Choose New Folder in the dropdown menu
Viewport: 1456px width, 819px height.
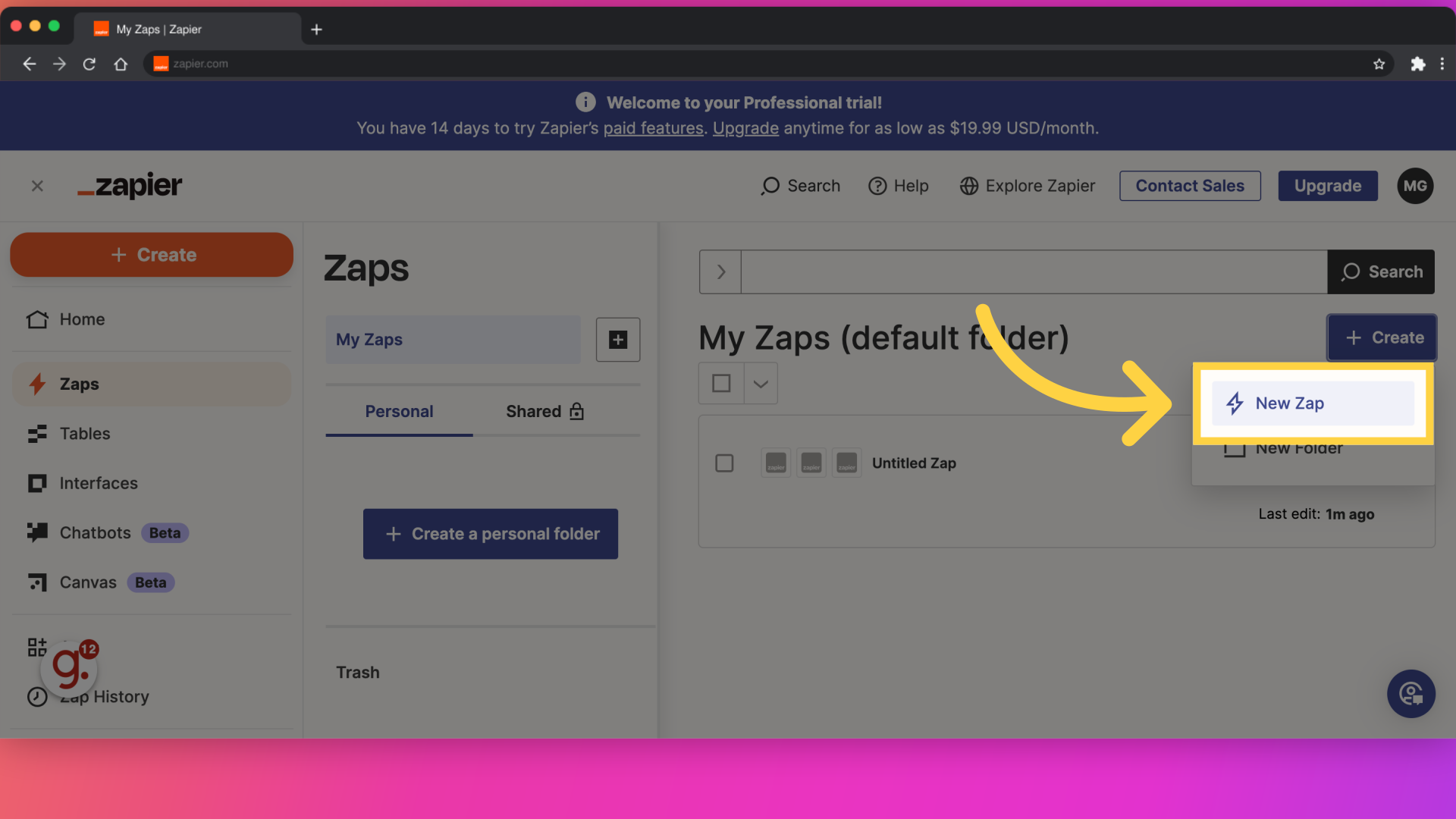[x=1298, y=448]
